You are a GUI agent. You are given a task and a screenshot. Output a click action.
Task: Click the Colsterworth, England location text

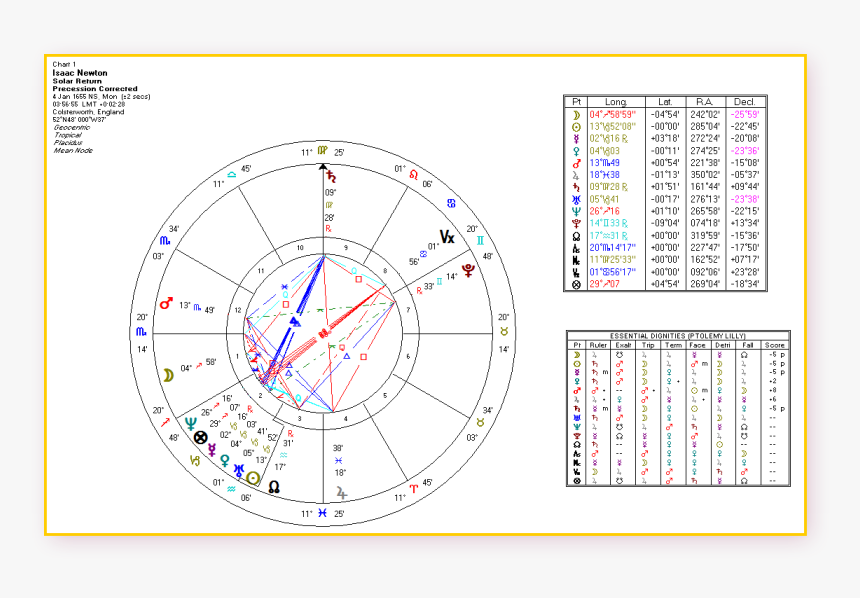pyautogui.click(x=88, y=113)
